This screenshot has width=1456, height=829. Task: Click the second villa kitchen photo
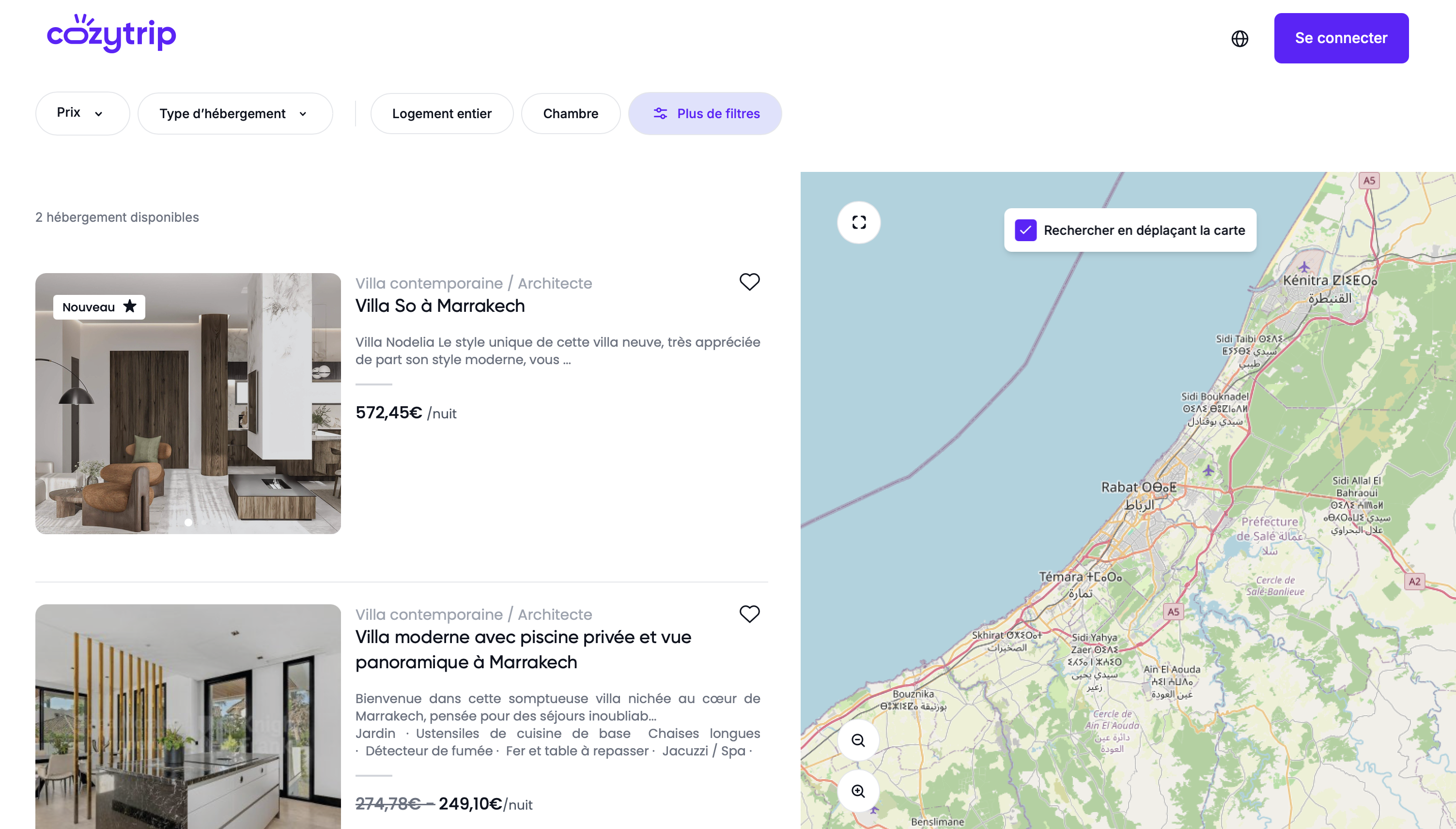pyautogui.click(x=188, y=716)
